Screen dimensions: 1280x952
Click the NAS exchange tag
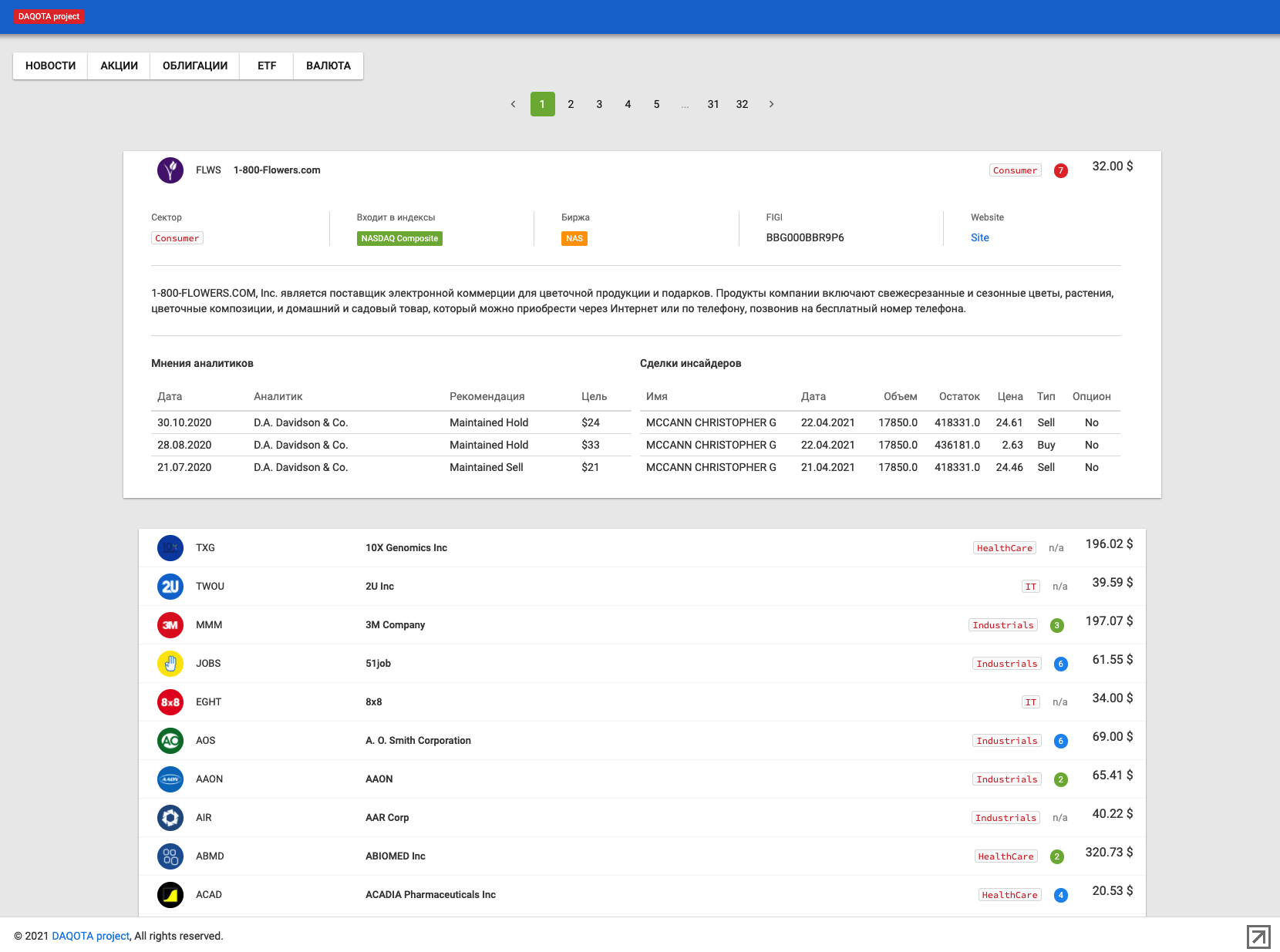pyautogui.click(x=574, y=239)
